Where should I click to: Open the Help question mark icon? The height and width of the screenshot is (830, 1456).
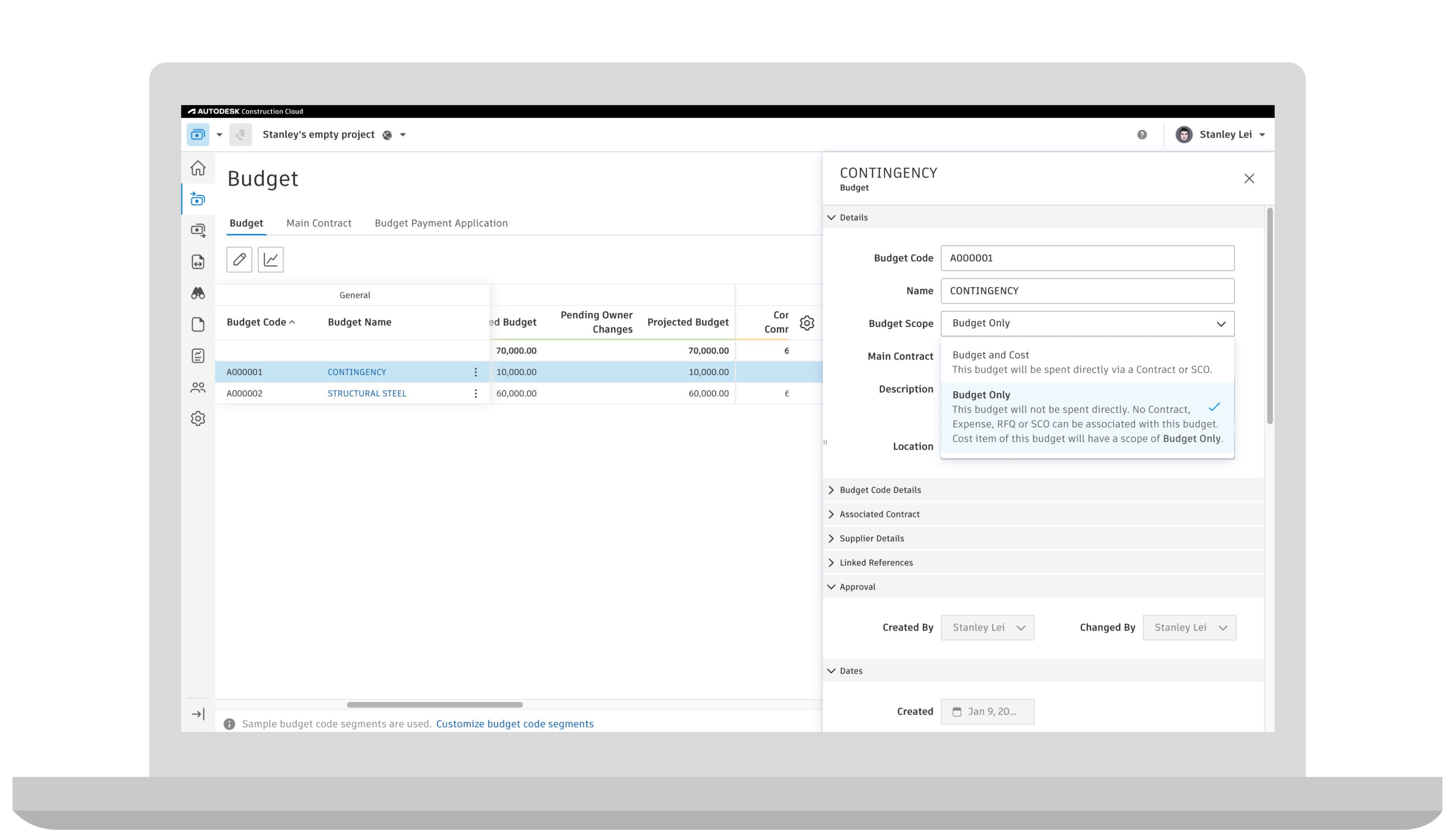(x=1142, y=134)
